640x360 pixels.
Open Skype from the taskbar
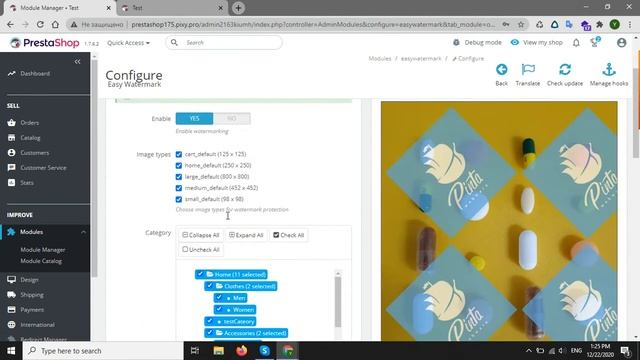click(264, 351)
